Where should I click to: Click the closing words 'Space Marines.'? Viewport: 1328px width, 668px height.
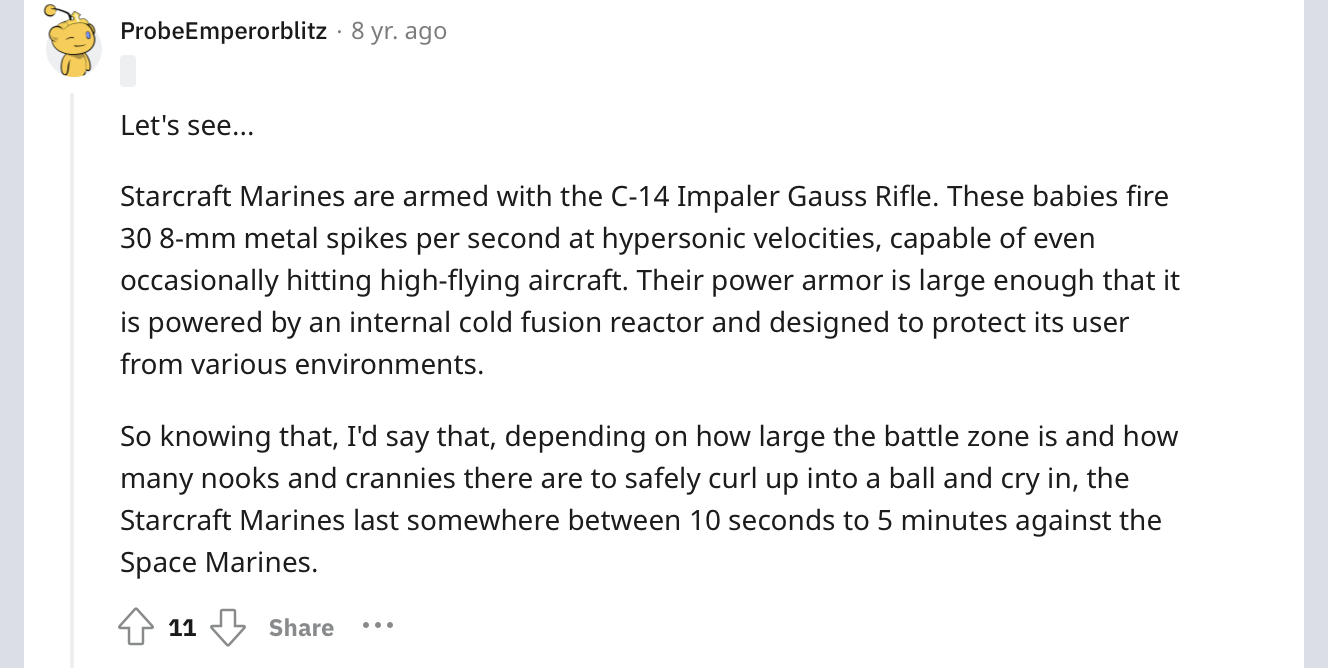click(x=218, y=563)
